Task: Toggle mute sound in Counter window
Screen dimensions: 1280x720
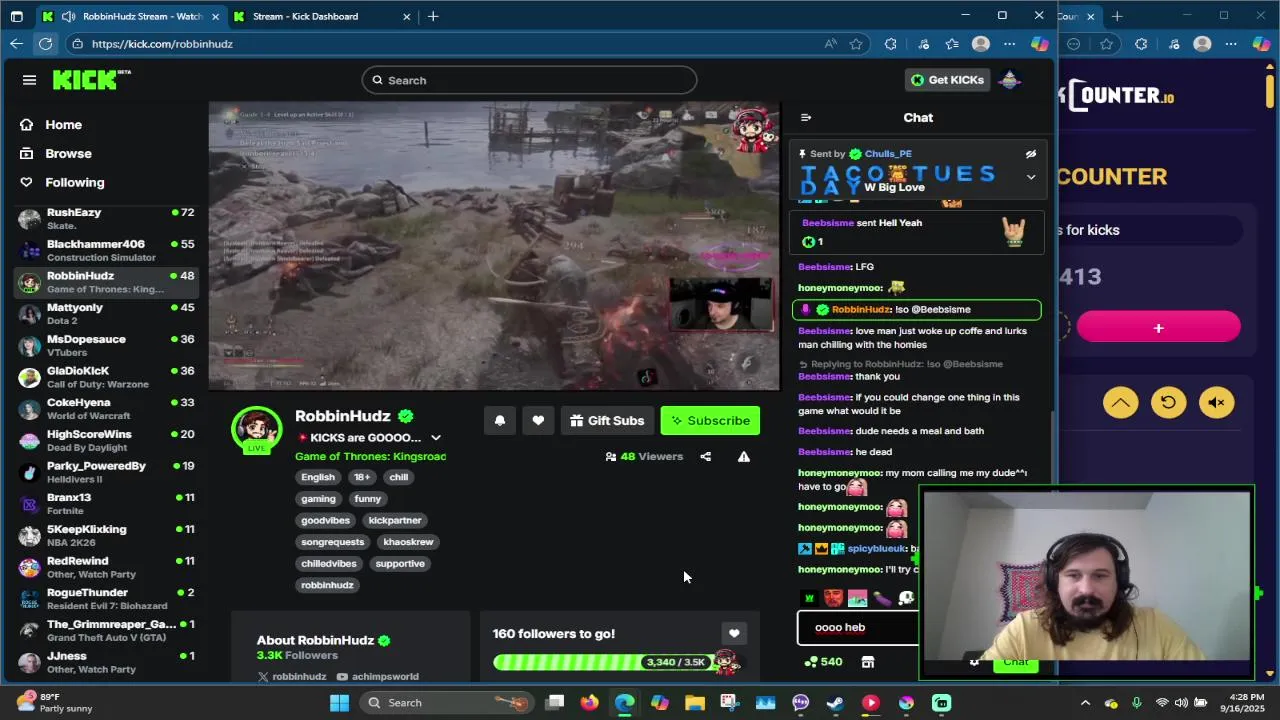Action: coord(1216,403)
